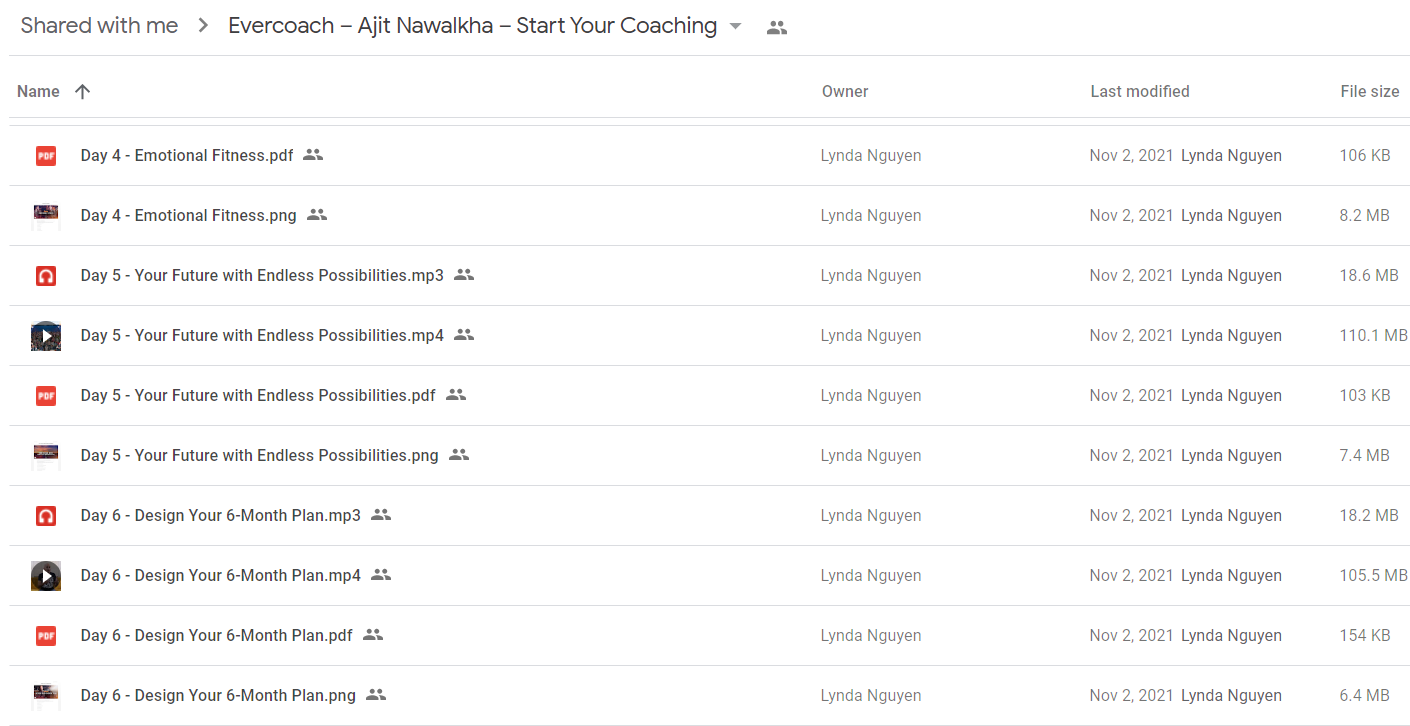
Task: Click 7.4 MB file size value
Action: pos(1365,455)
